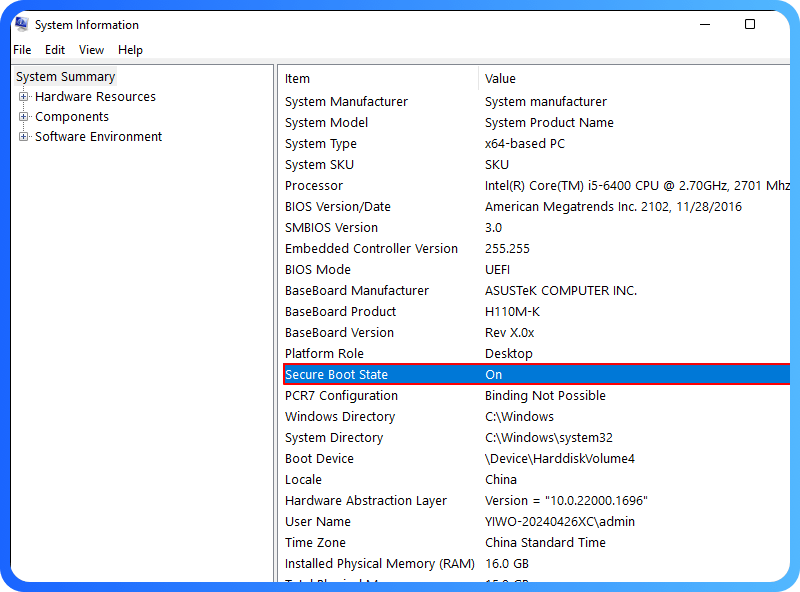Click the 16.0 GB memory value

click(507, 563)
